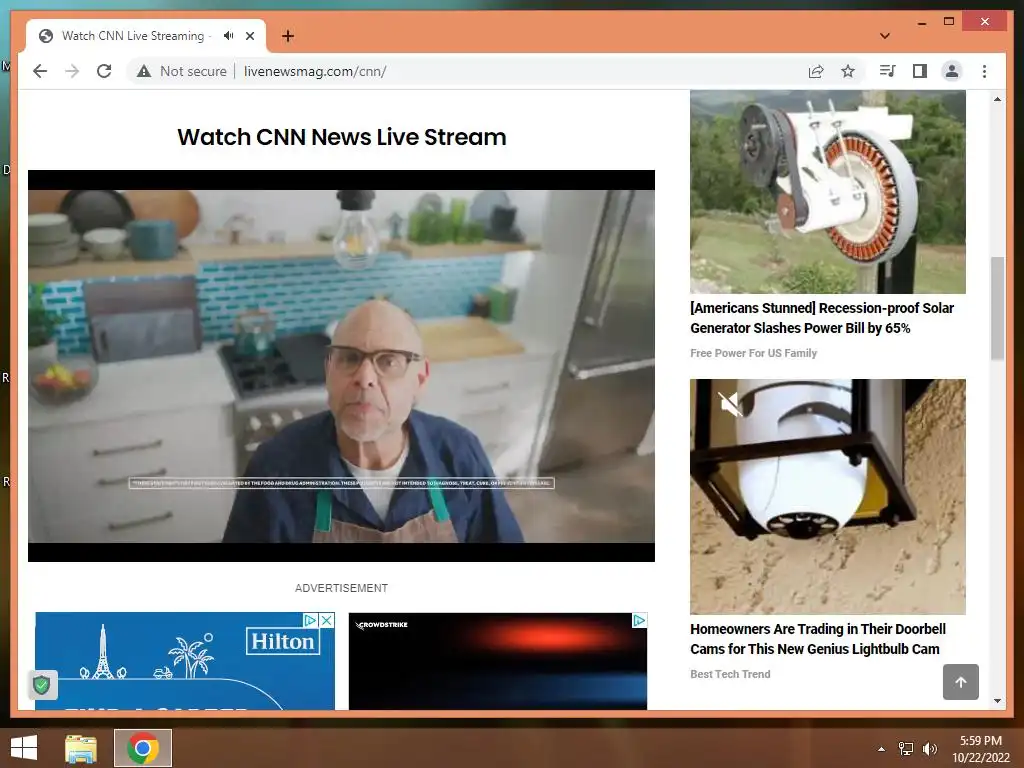Open the Hilton advertisement banner
1024x768 pixels.
click(185, 661)
